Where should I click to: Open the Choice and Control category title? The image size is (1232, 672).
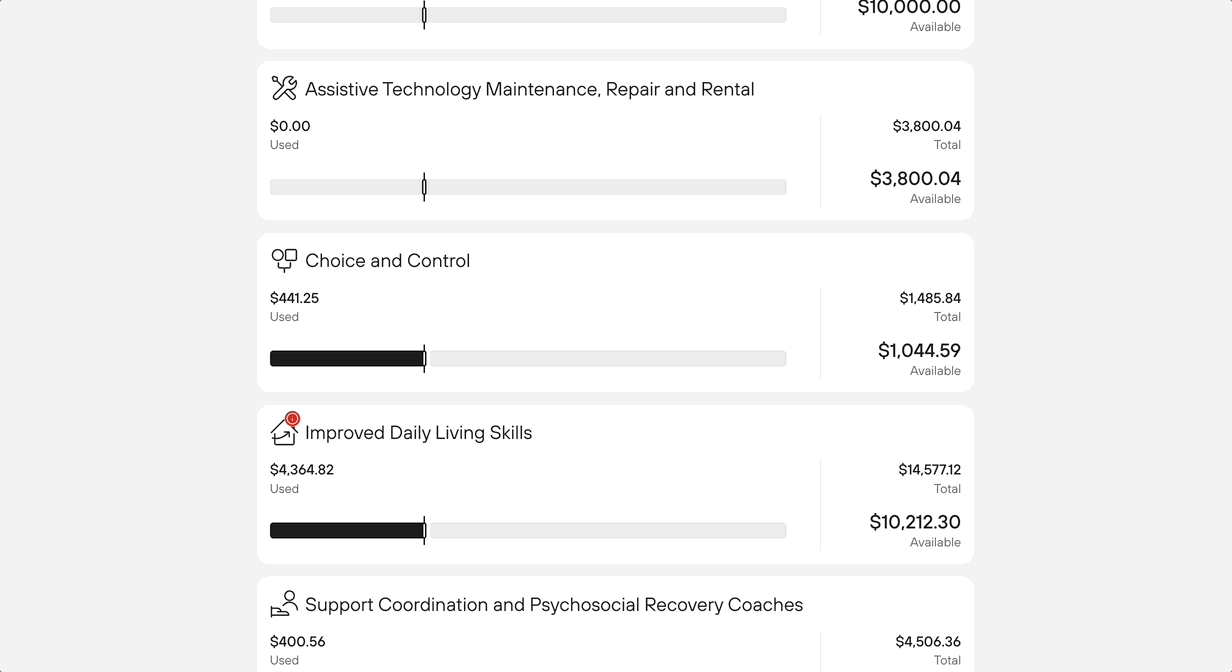(x=387, y=261)
